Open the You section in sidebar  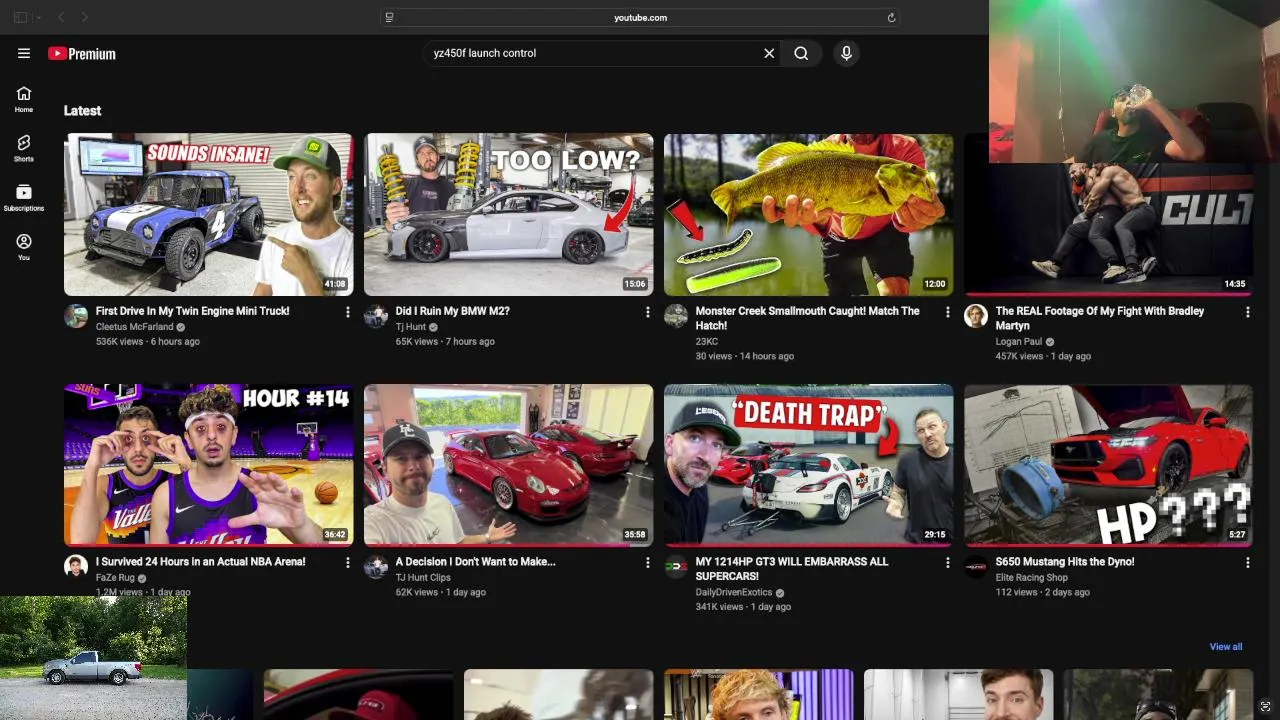pyautogui.click(x=24, y=247)
